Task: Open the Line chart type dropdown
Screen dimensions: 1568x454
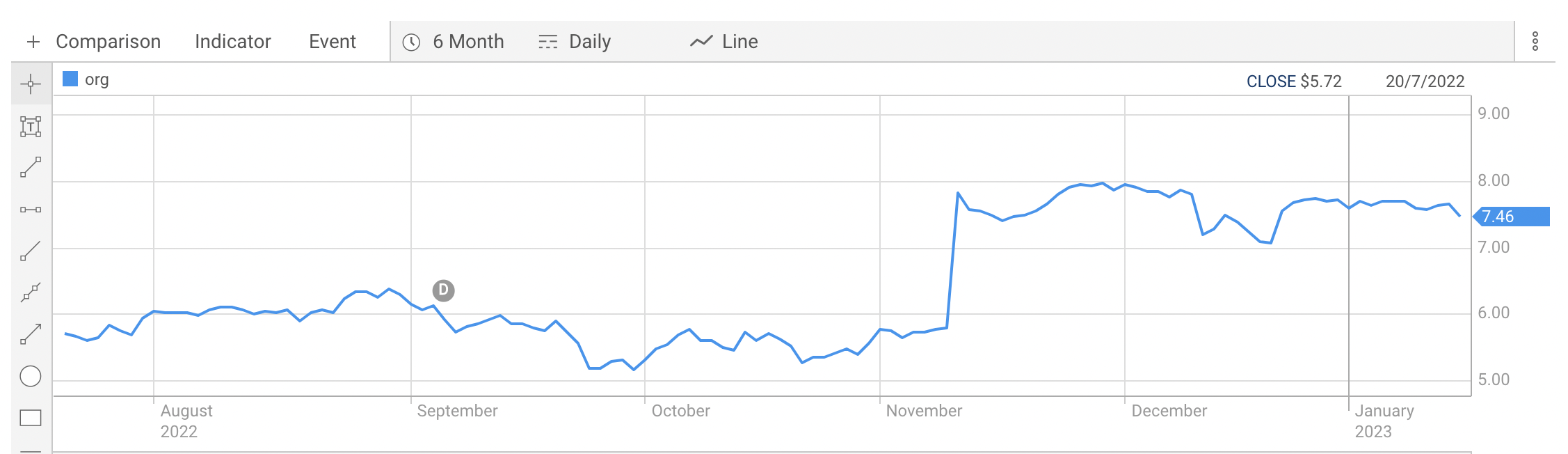Action: coord(723,42)
